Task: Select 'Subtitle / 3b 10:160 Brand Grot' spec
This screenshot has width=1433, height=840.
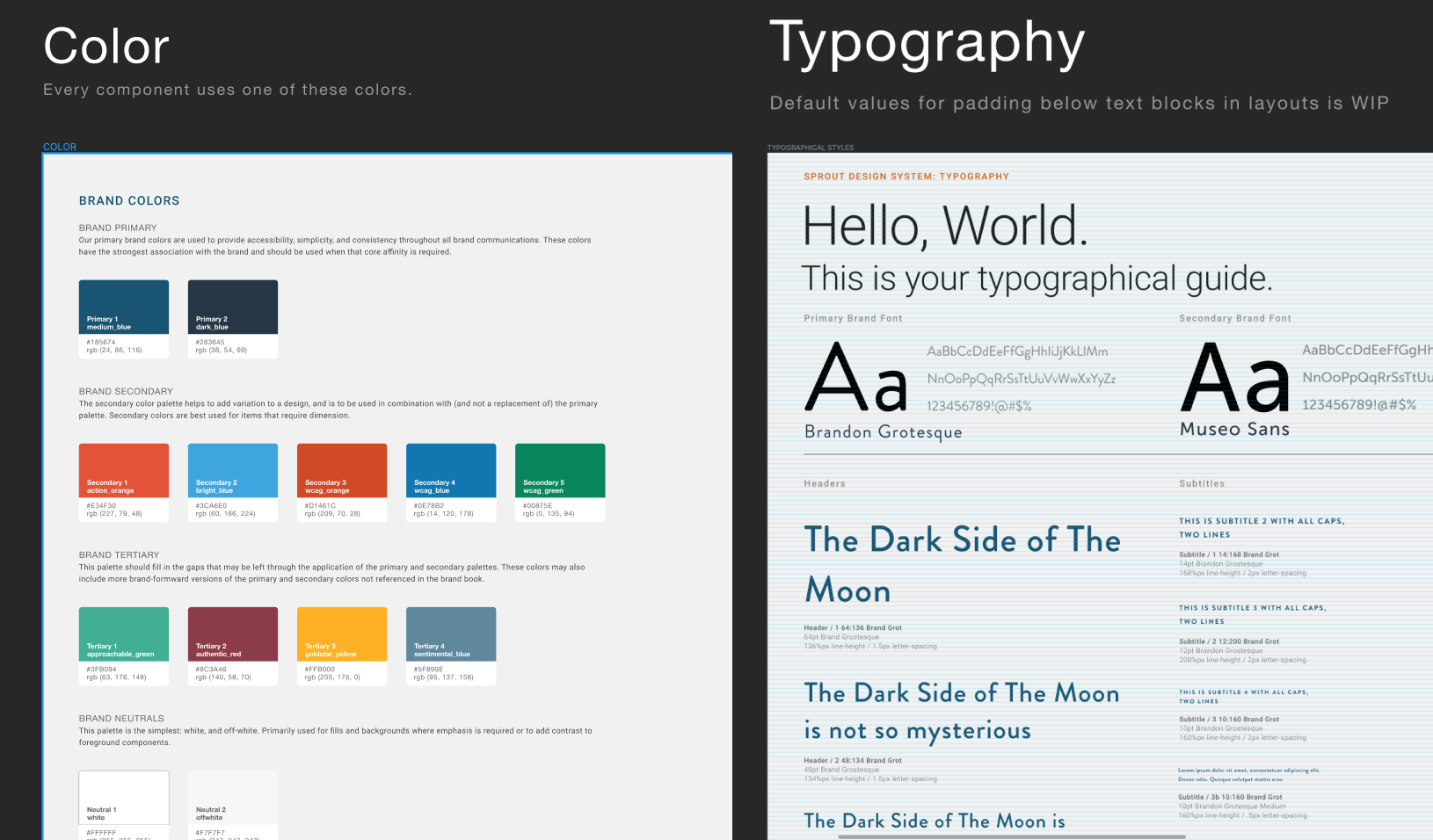Action: point(1231,797)
